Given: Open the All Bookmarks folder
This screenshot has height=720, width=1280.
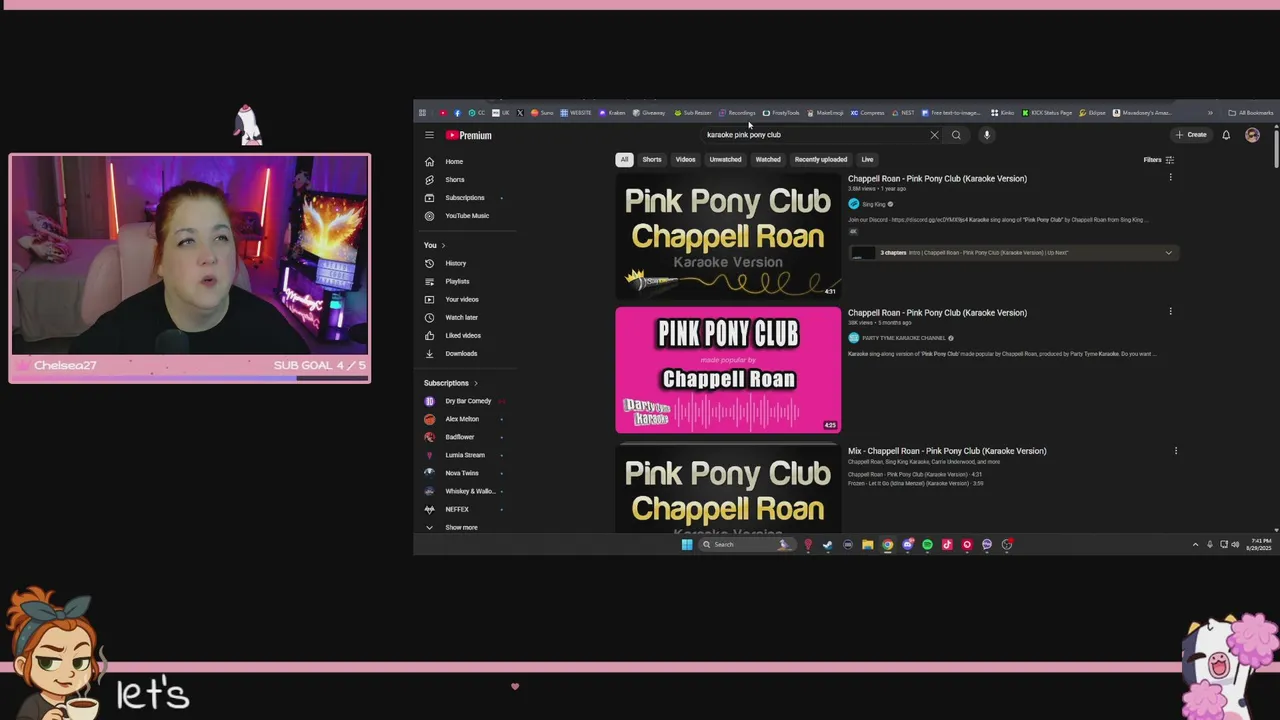Looking at the screenshot, I should pyautogui.click(x=1251, y=113).
